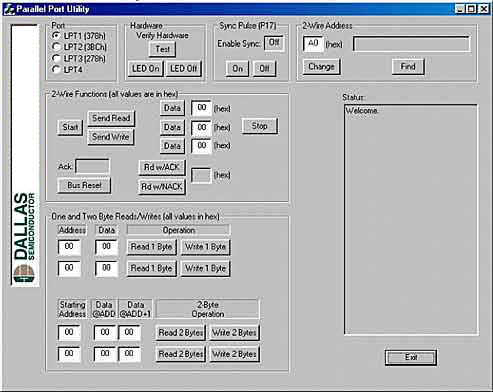Screen dimensions: 493x392
Task: Click the Start button in 2-Wire Functions
Action: 70,127
